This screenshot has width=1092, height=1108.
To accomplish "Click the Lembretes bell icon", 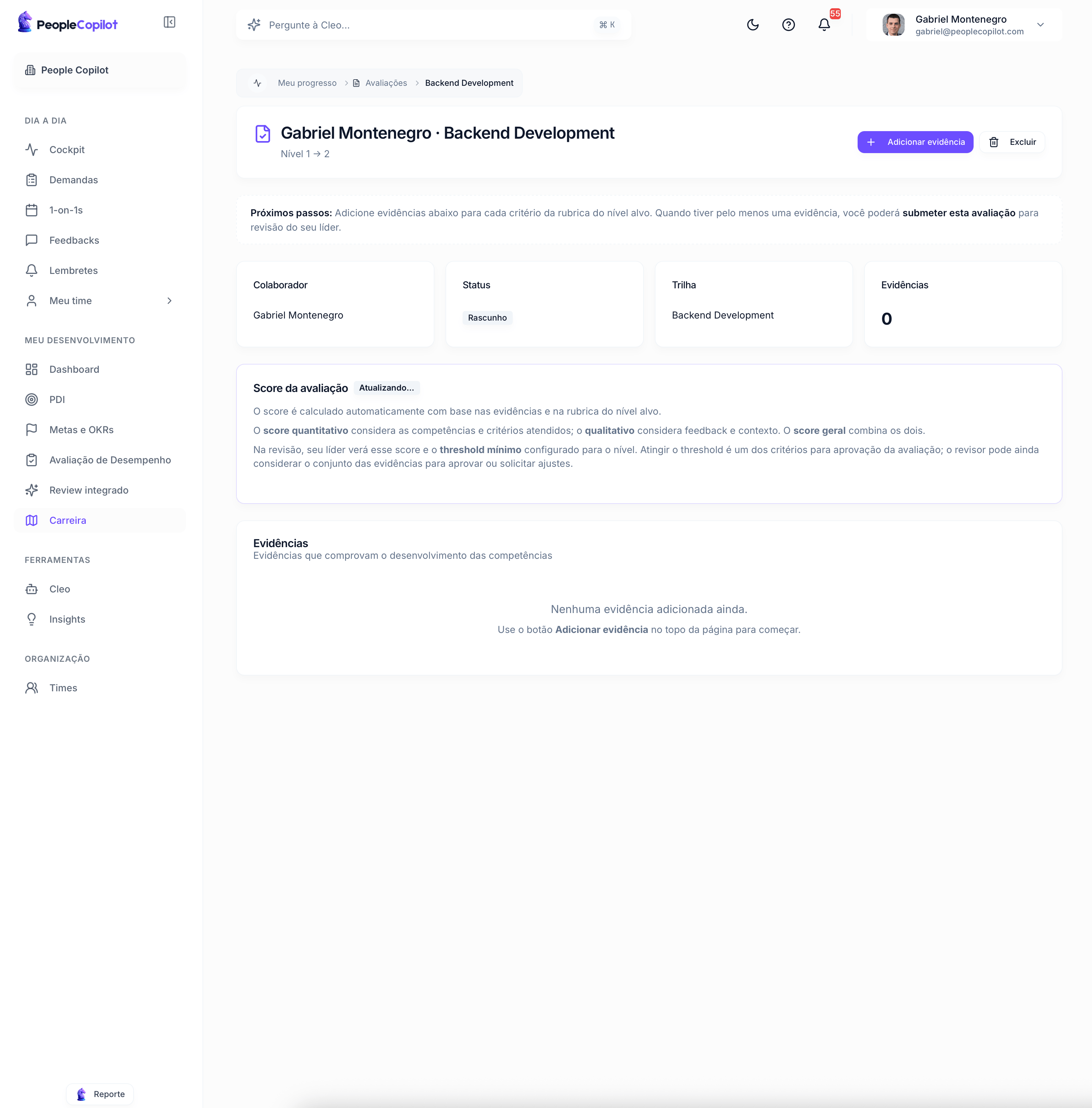I will pyautogui.click(x=32, y=271).
